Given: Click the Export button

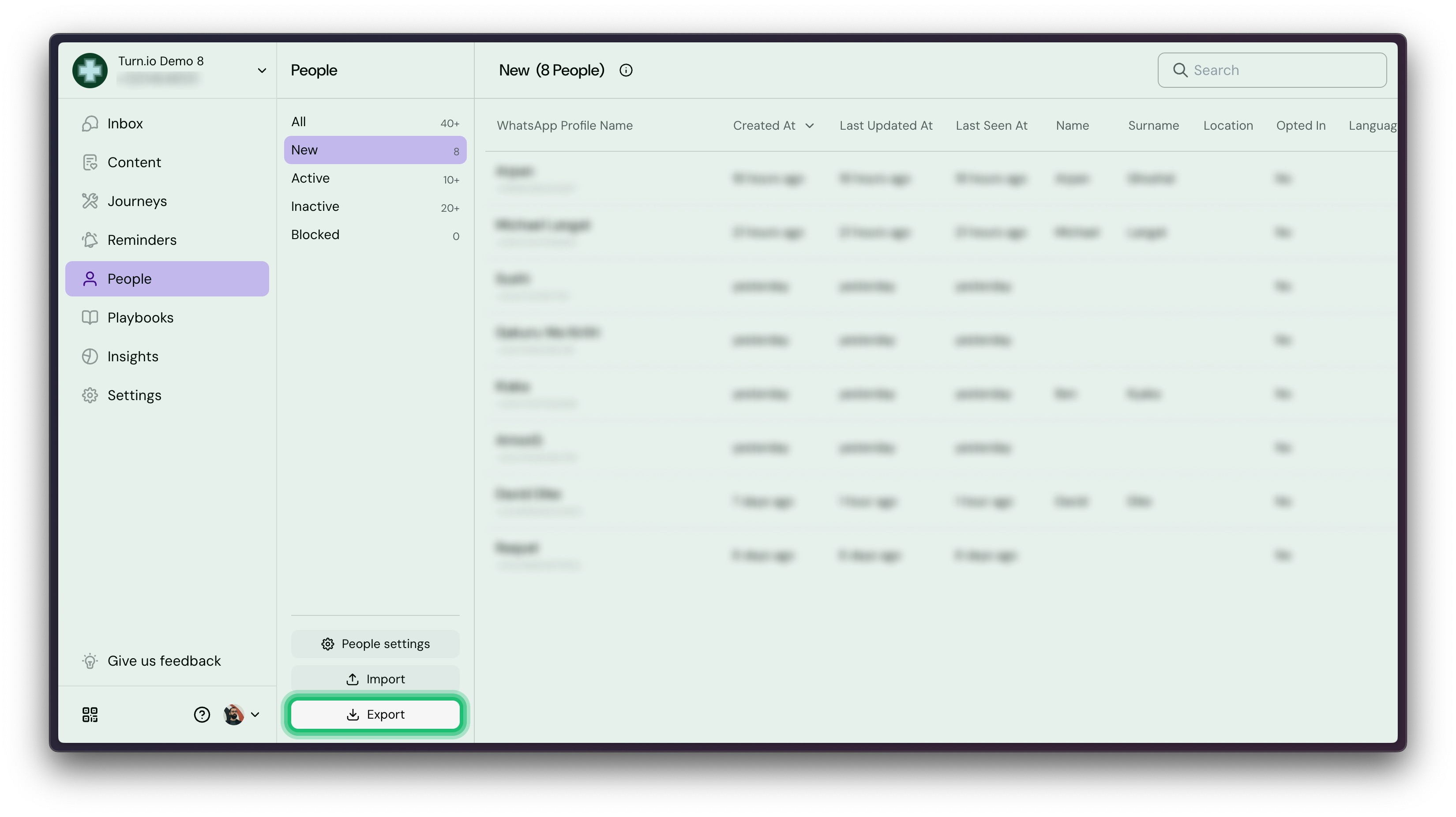Looking at the screenshot, I should click(x=375, y=715).
